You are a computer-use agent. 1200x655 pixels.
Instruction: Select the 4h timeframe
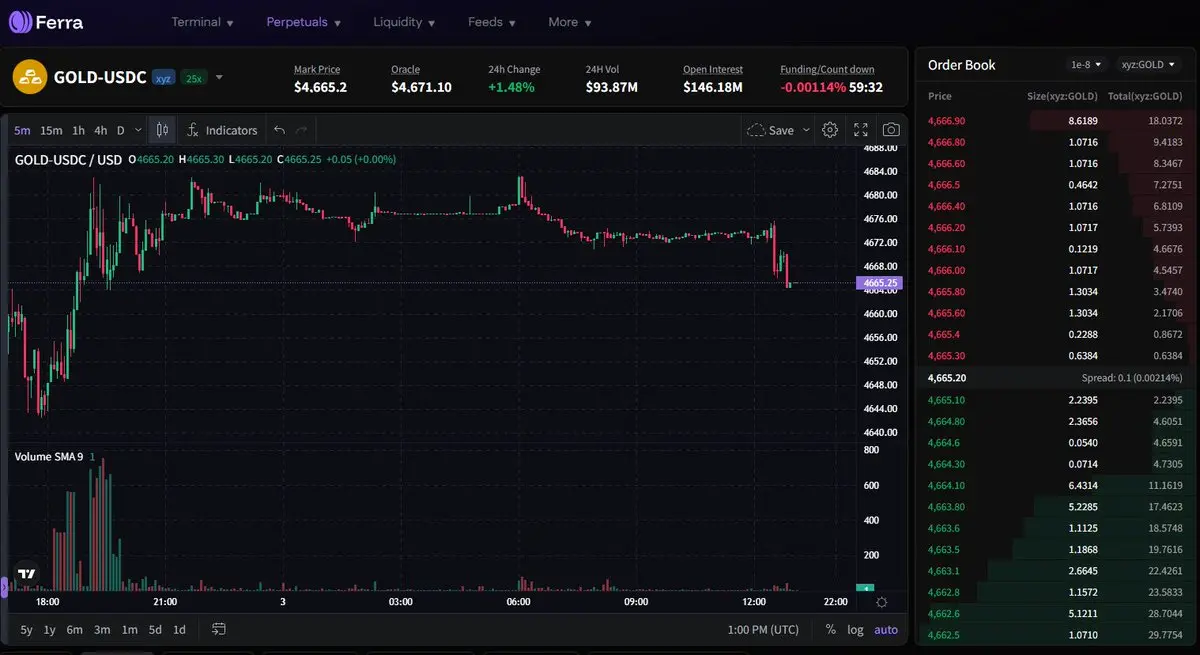click(x=101, y=130)
